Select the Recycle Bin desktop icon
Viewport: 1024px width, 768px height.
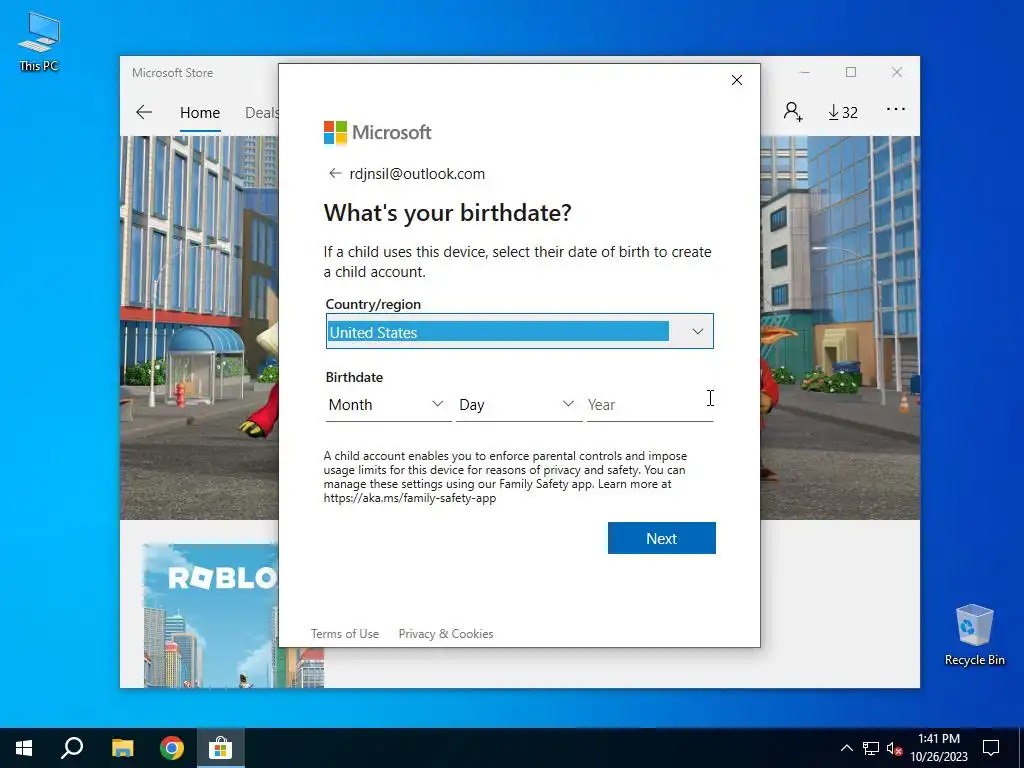(974, 635)
